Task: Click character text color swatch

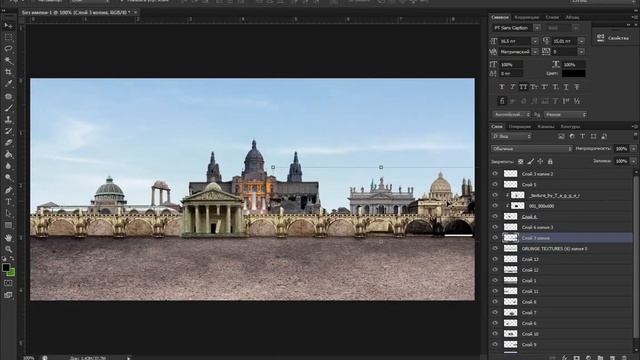Action: pyautogui.click(x=573, y=73)
